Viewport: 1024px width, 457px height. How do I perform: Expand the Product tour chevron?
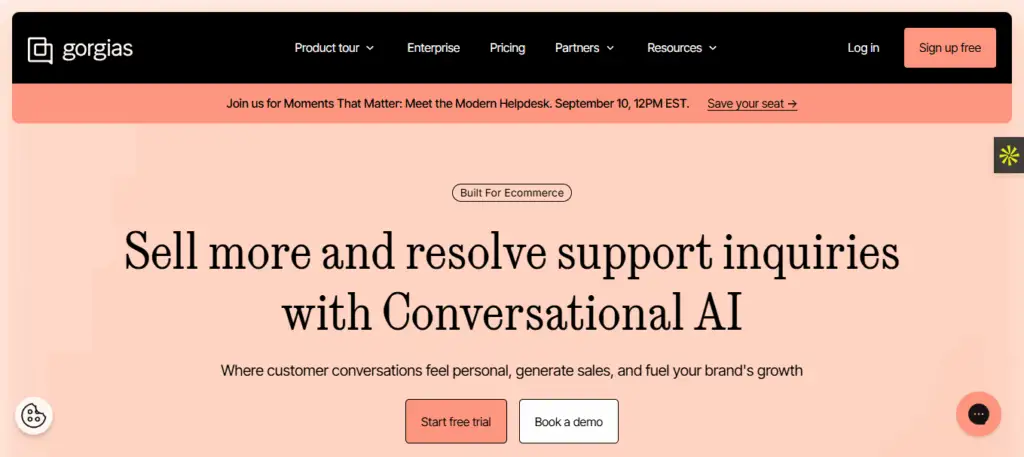[x=370, y=48]
